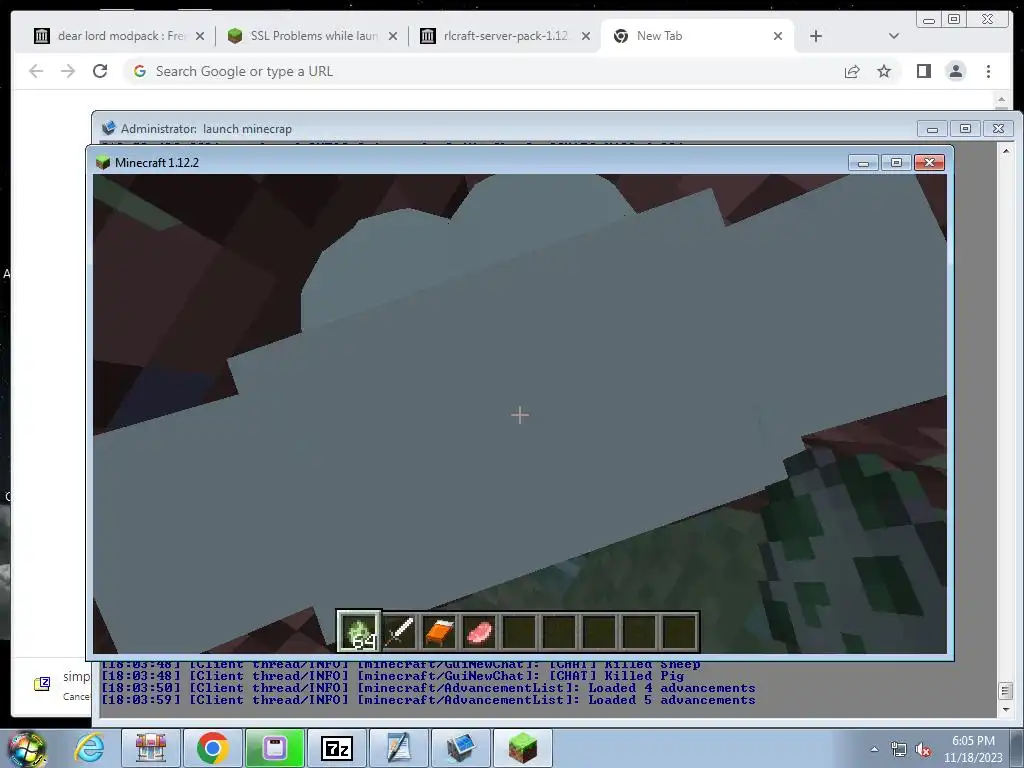Open the Chrome three-dot menu
This screenshot has width=1024, height=768.
pos(988,71)
